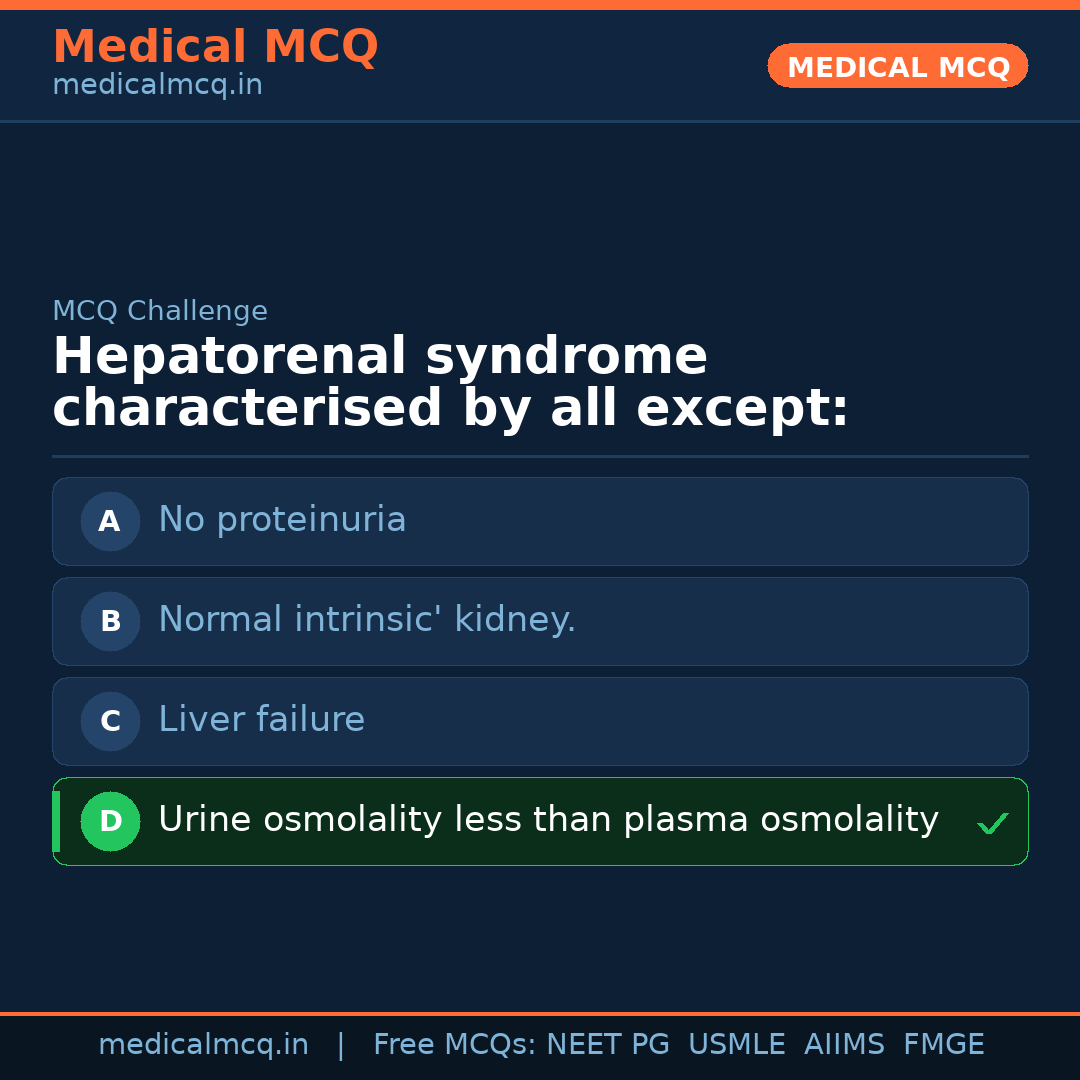Click the green D letter circle

click(110, 821)
